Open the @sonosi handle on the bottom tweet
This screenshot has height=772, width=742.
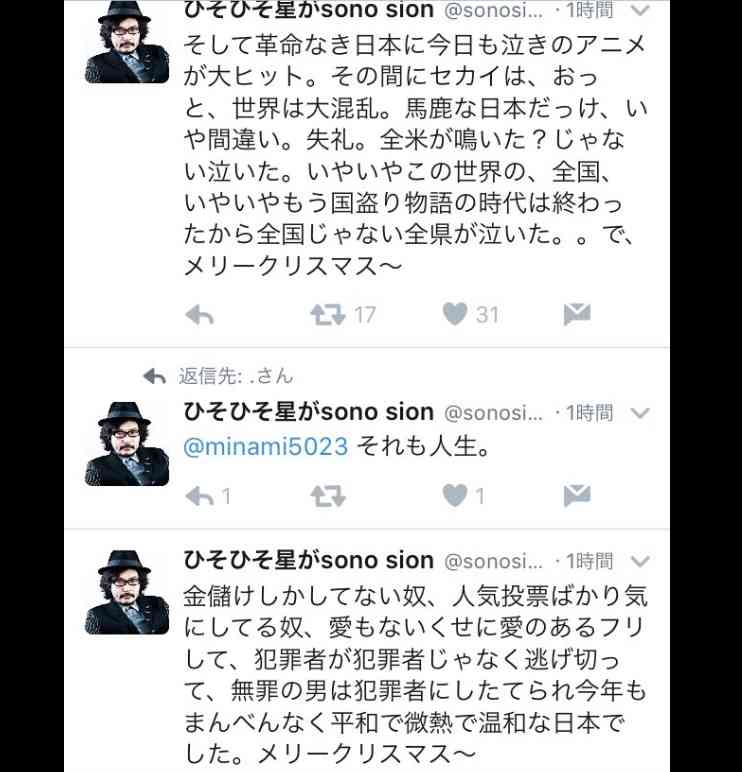click(493, 561)
